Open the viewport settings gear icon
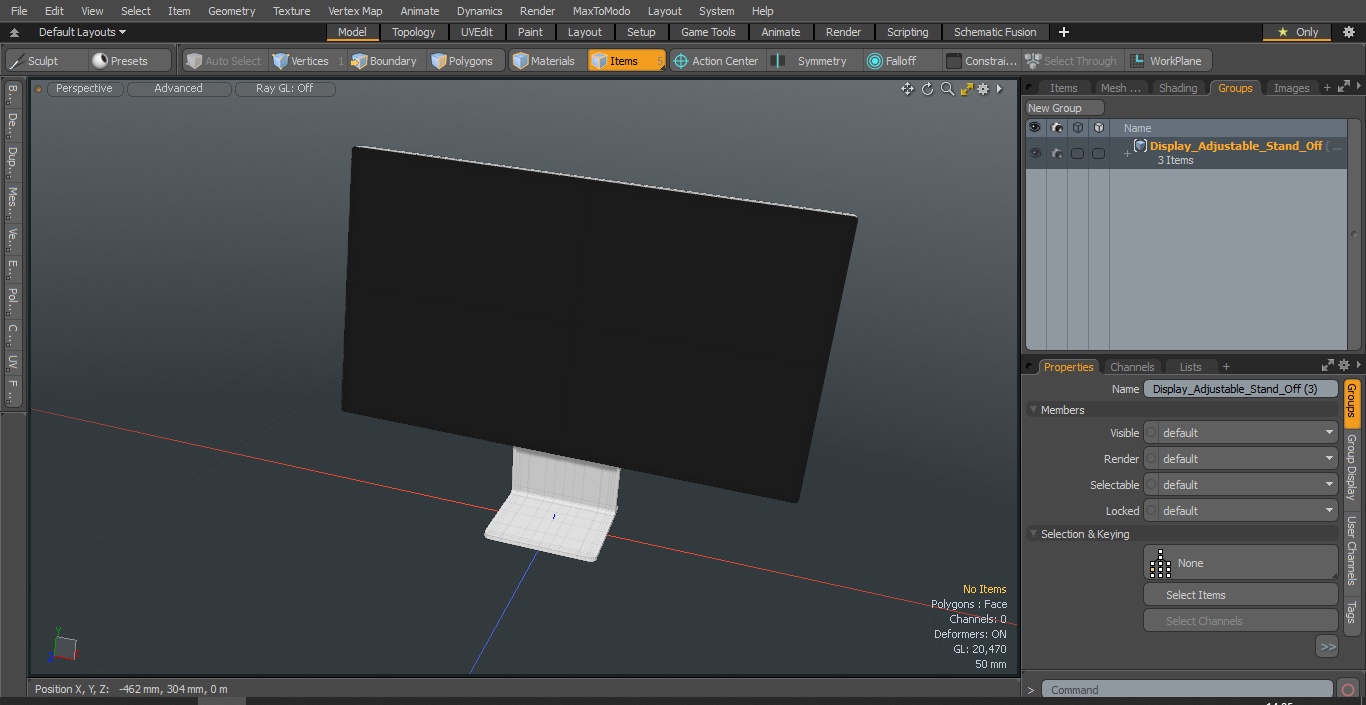Image resolution: width=1366 pixels, height=705 pixels. [x=983, y=89]
